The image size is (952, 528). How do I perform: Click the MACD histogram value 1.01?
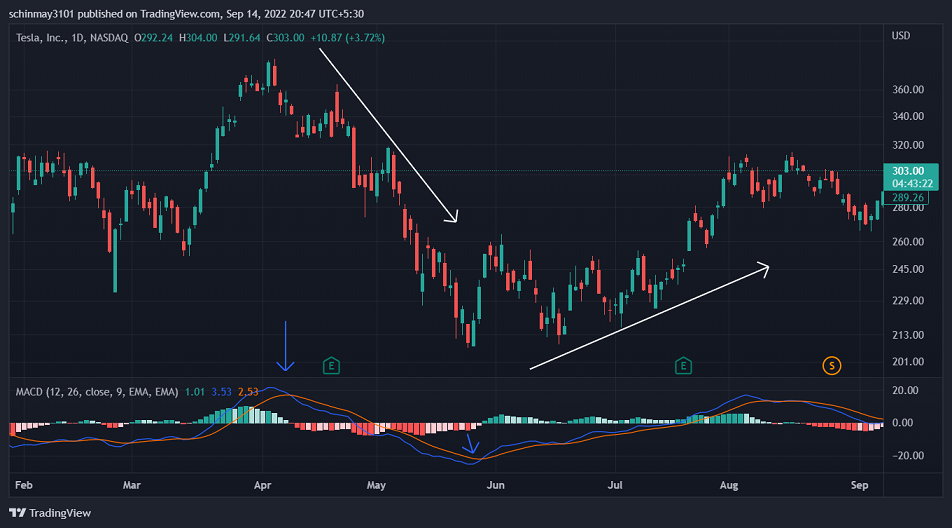[x=195, y=392]
